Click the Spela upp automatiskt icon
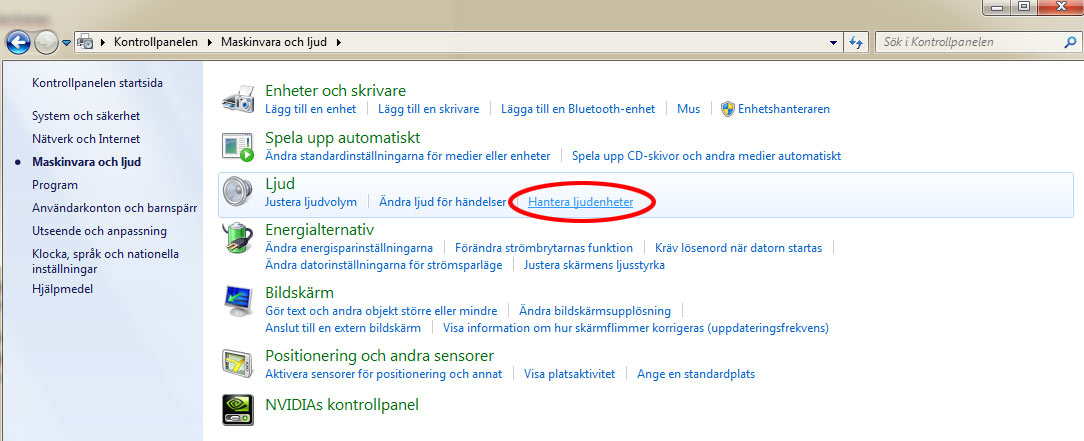The width and height of the screenshot is (1084, 441). (238, 145)
